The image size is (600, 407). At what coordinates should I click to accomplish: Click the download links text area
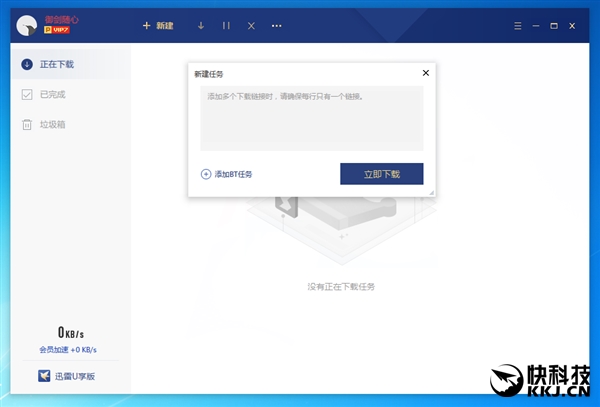coord(312,118)
